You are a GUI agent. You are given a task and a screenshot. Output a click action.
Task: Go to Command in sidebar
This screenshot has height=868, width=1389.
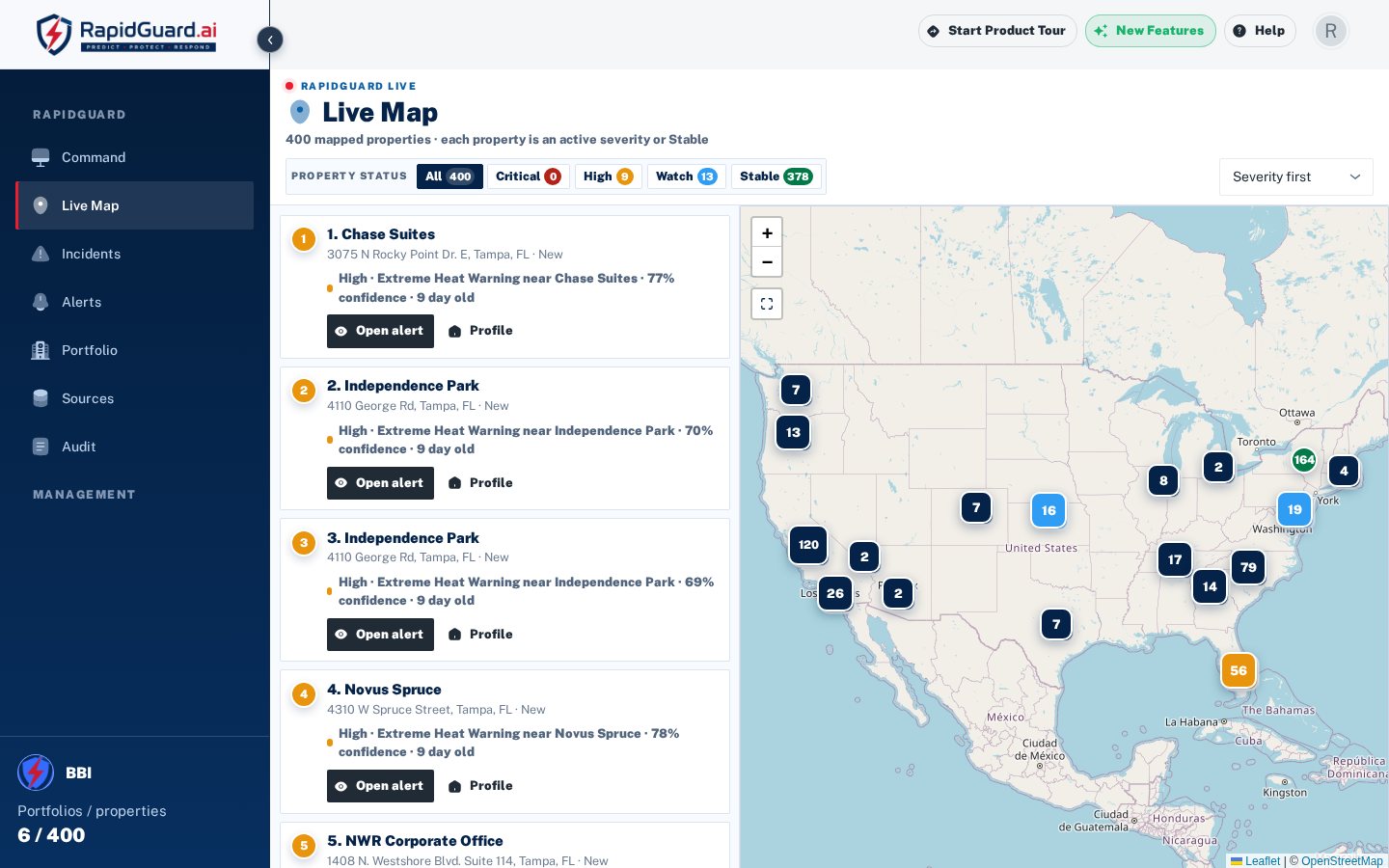coord(135,157)
